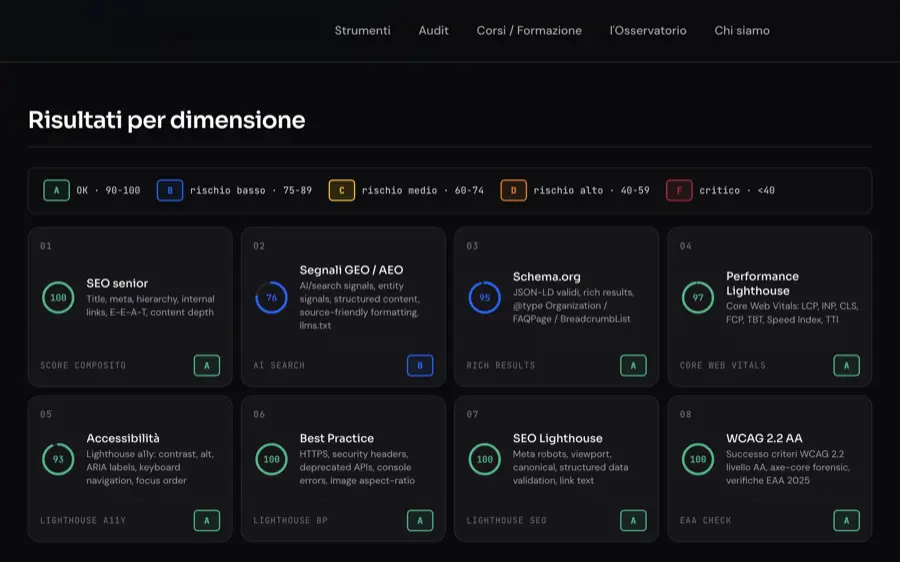Open the Segnali GEO / AEO card title
900x562 pixels.
point(351,270)
